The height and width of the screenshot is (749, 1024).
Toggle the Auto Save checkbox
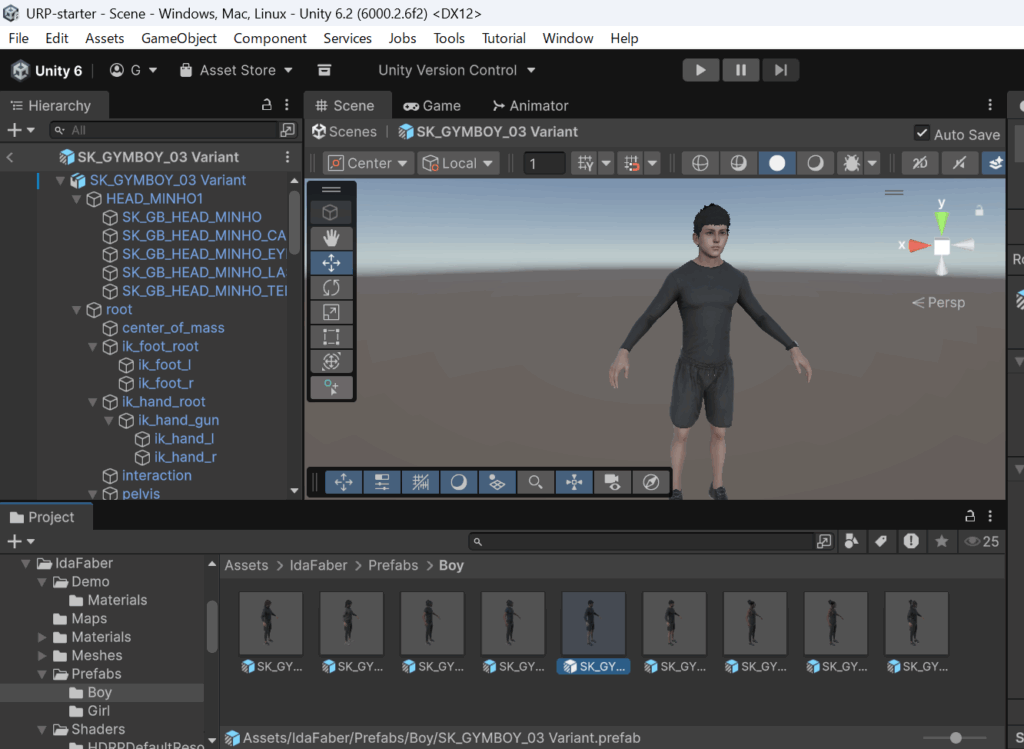[x=921, y=133]
